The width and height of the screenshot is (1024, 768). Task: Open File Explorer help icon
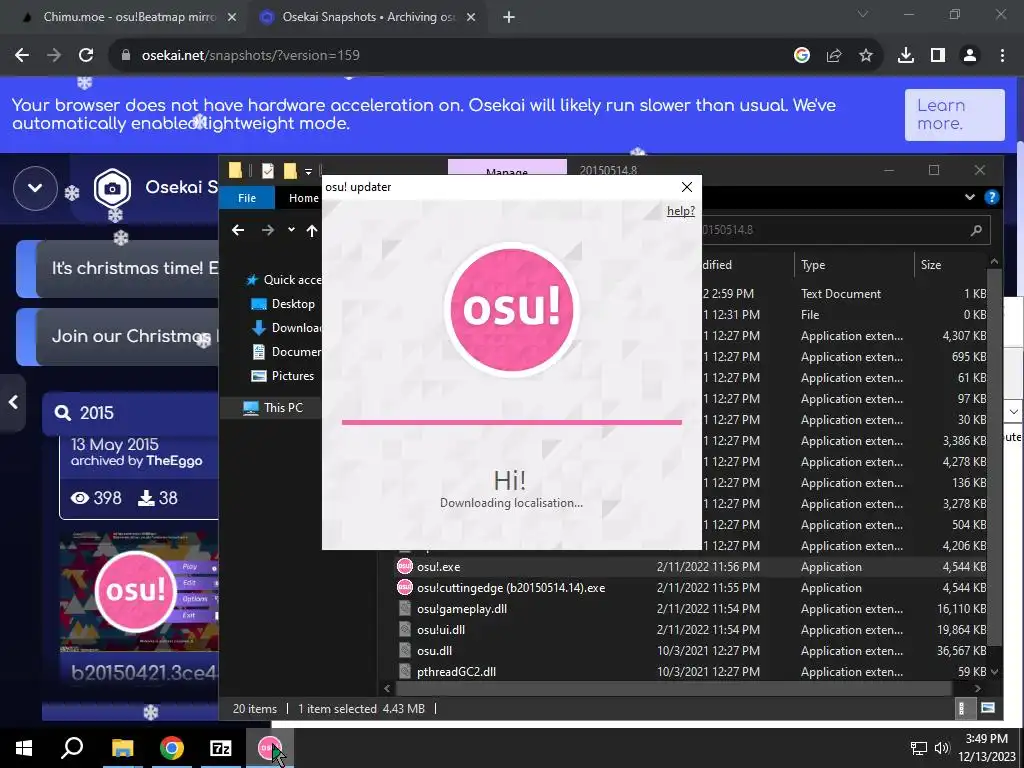click(x=991, y=197)
